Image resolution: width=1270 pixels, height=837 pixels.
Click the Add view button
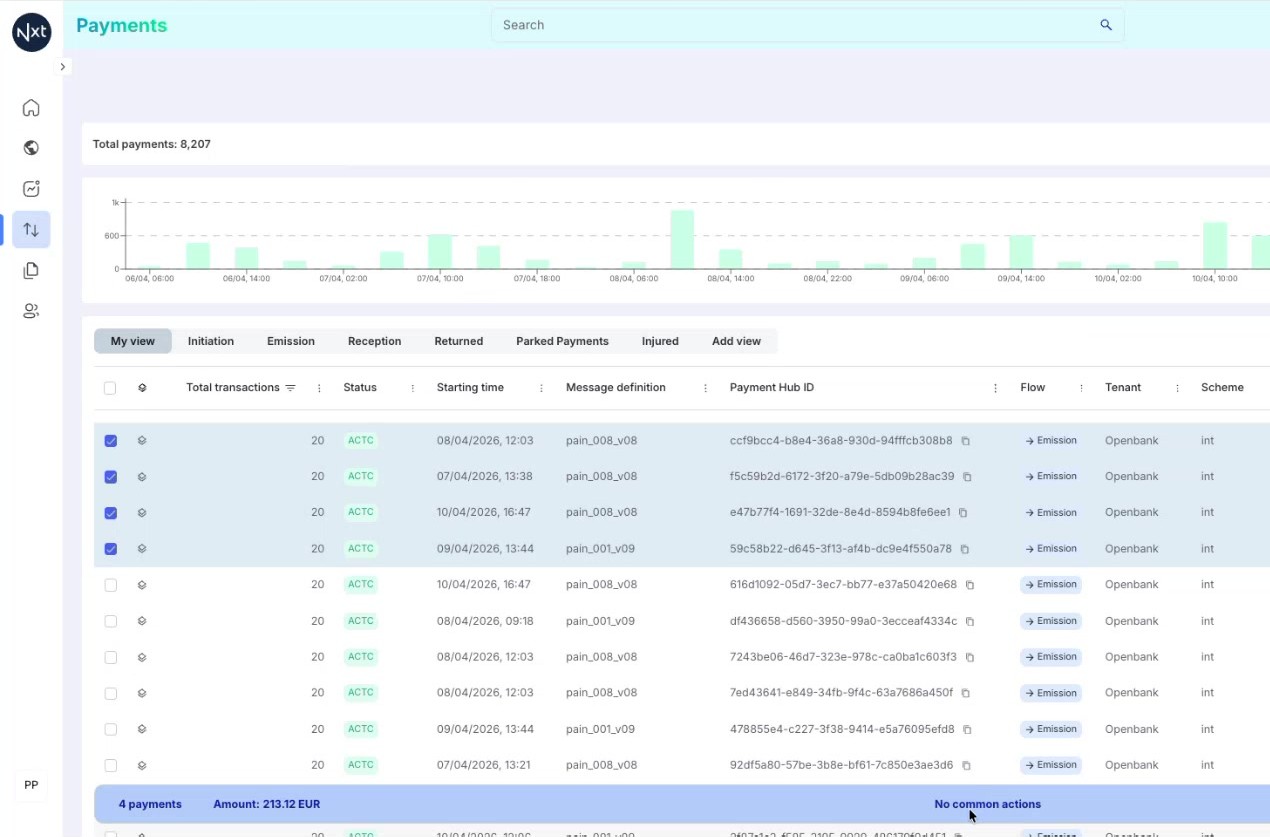[736, 341]
